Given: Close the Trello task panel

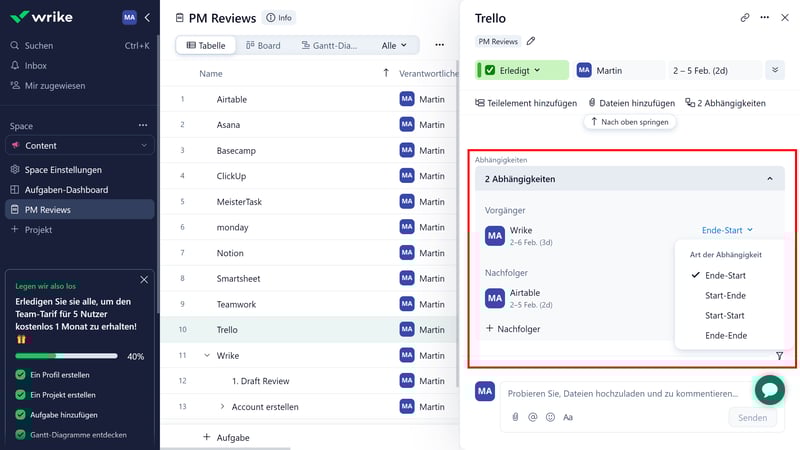Looking at the screenshot, I should pyautogui.click(x=785, y=17).
